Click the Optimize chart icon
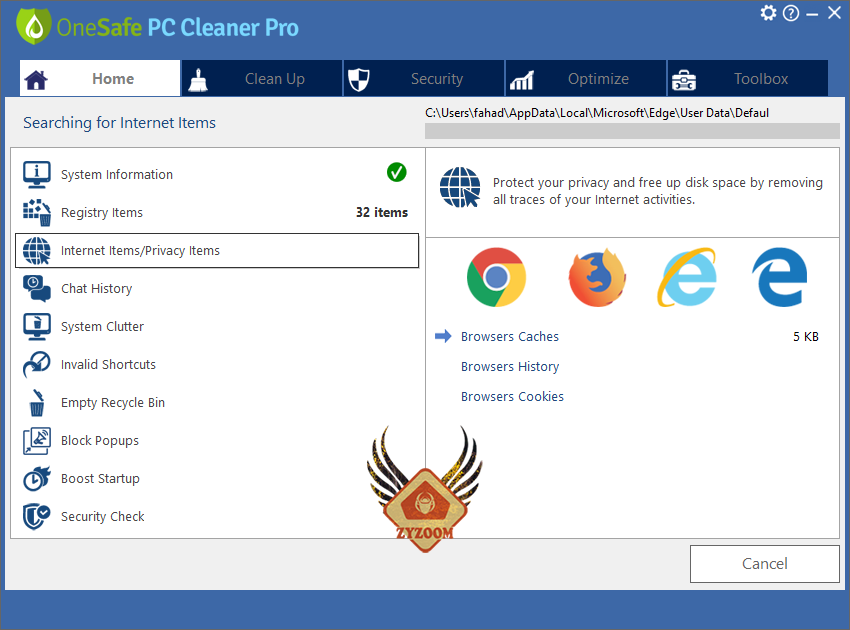Image resolution: width=850 pixels, height=630 pixels. 521,80
